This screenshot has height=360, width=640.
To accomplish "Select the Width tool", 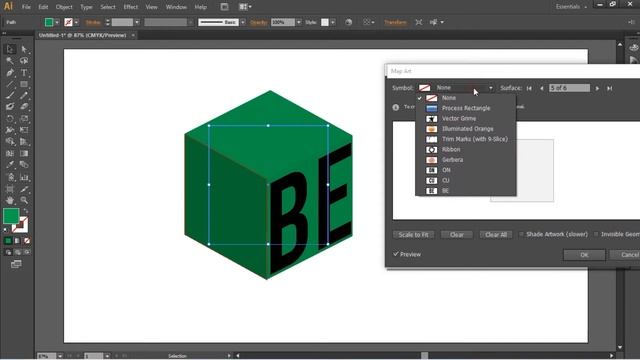I will (x=10, y=130).
